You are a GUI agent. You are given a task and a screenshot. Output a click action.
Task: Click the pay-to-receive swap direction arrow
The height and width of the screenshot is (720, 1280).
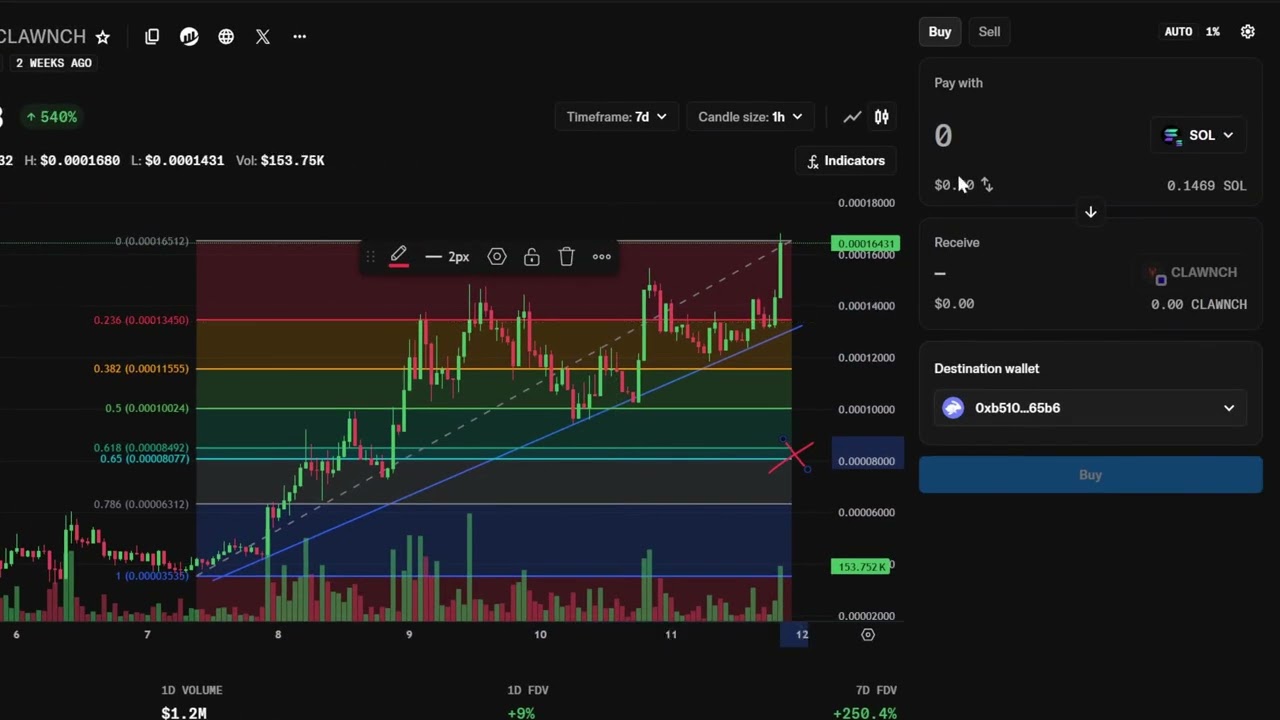click(x=1091, y=212)
